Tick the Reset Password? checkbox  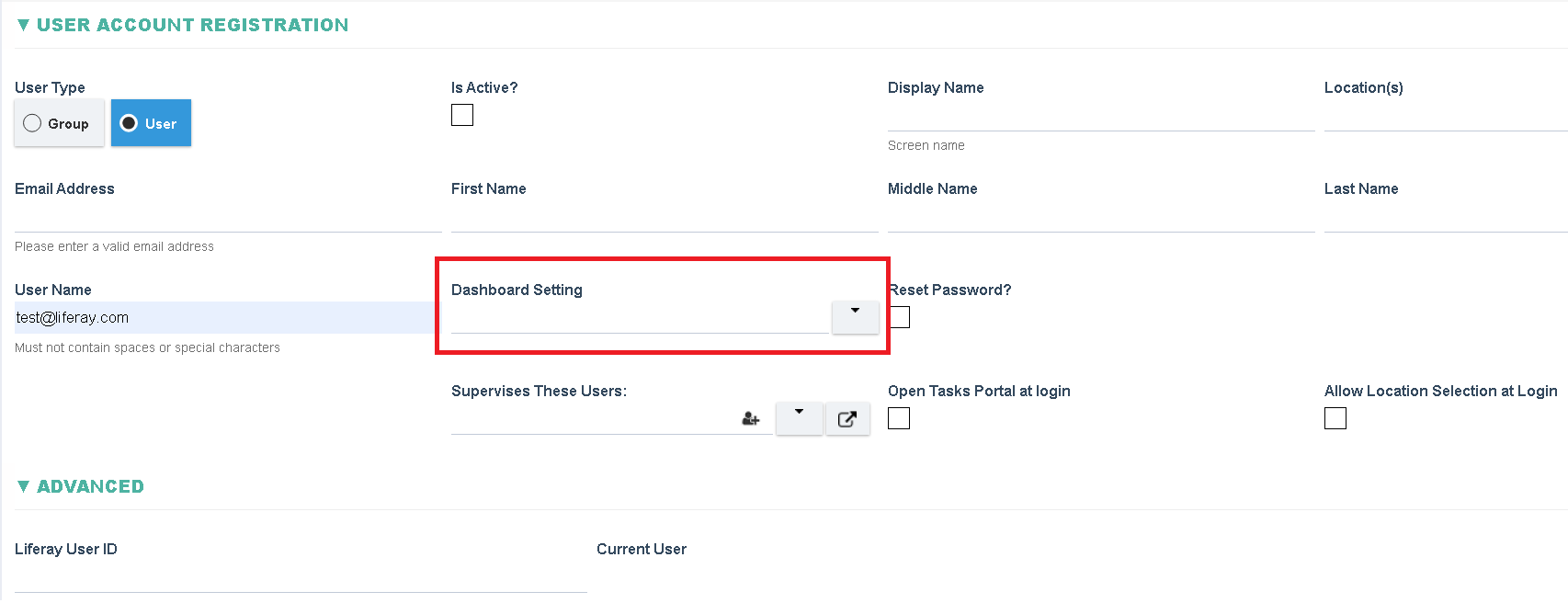coord(900,317)
